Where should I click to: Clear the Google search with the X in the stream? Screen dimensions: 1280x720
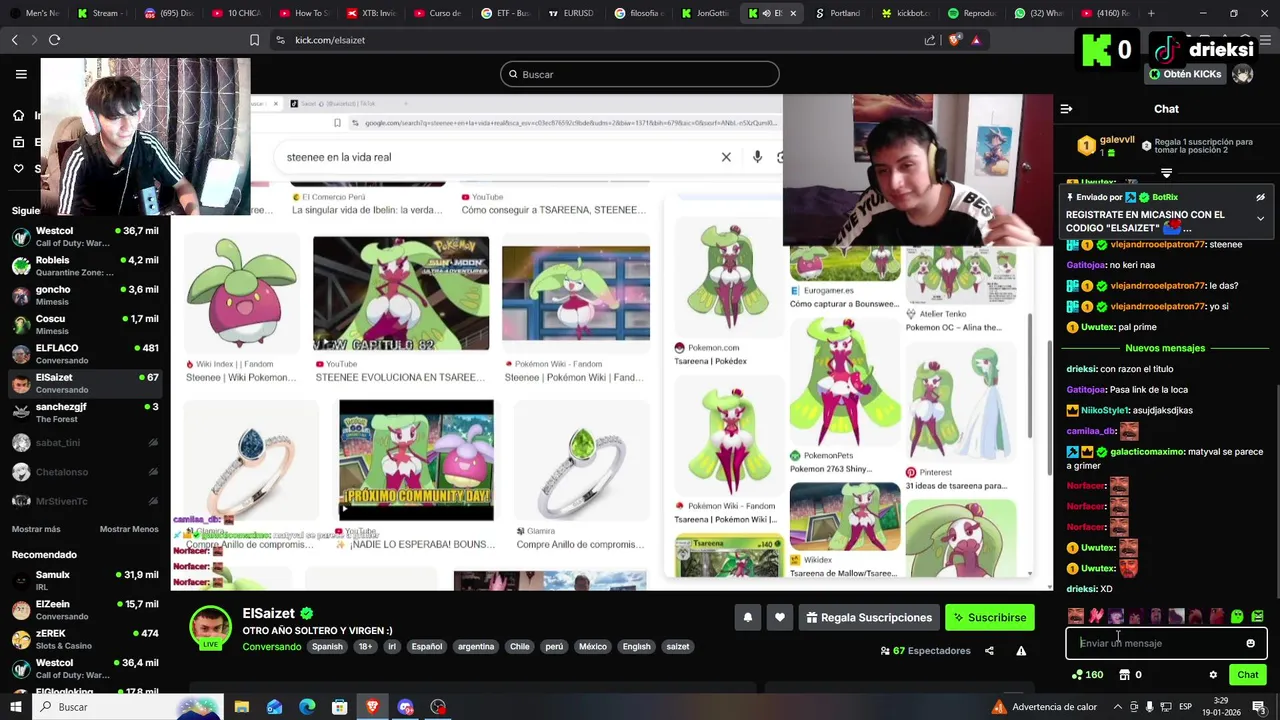pyautogui.click(x=726, y=157)
